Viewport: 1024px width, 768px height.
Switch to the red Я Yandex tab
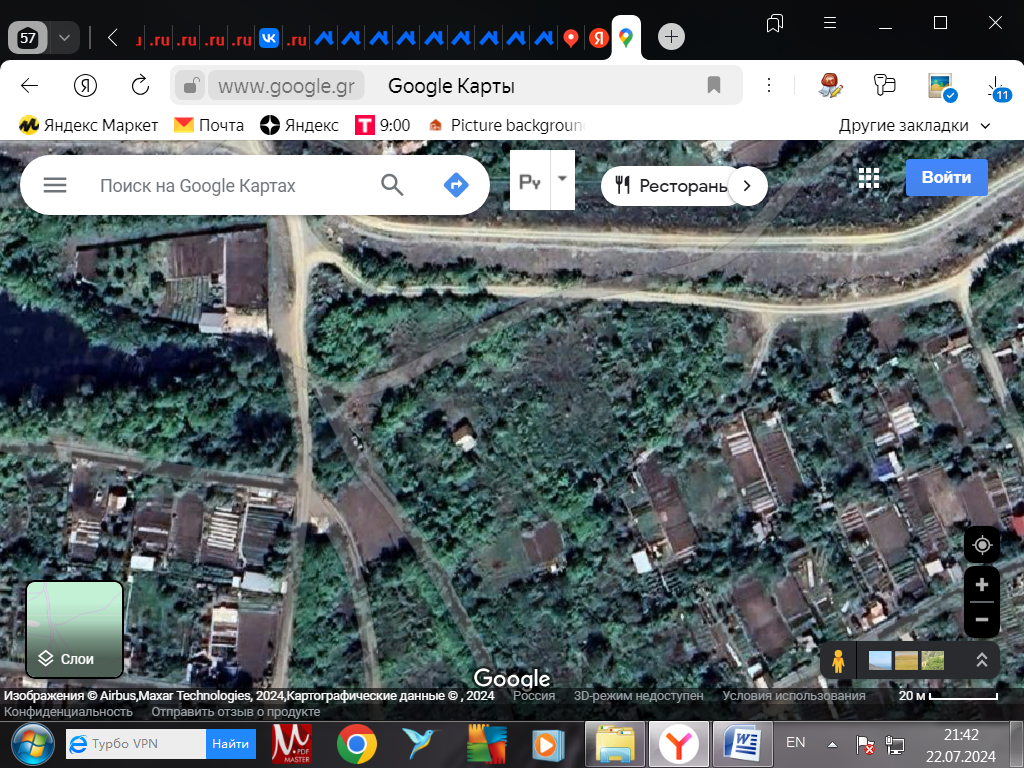[598, 38]
